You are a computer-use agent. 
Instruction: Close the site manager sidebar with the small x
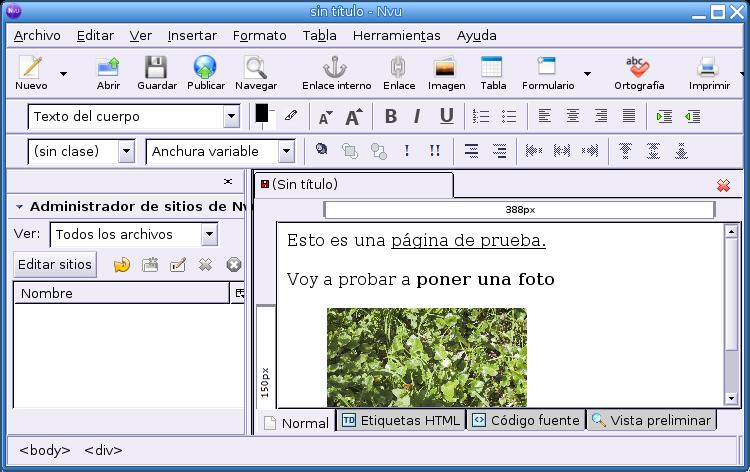228,181
